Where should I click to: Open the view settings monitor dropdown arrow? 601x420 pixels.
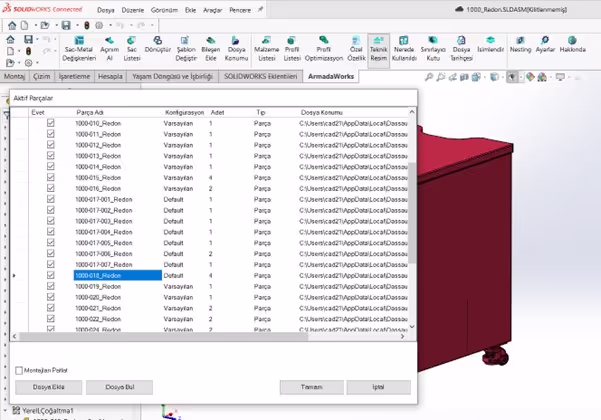[x=569, y=77]
